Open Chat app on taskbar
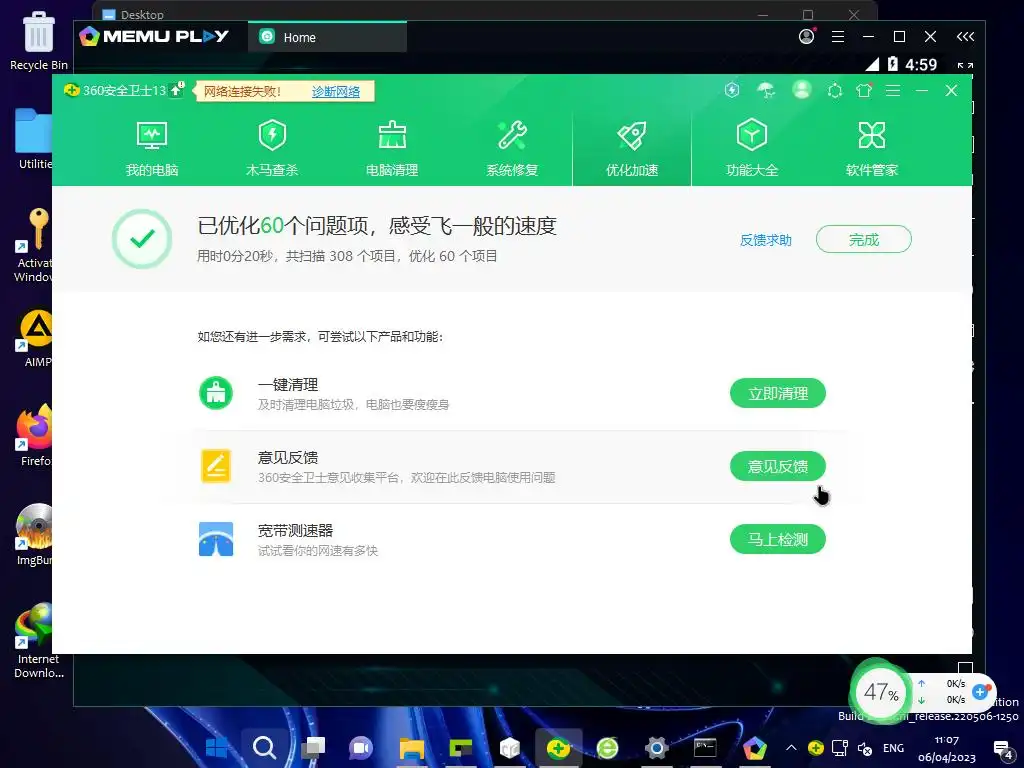Viewport: 1024px width, 768px height. 360,747
